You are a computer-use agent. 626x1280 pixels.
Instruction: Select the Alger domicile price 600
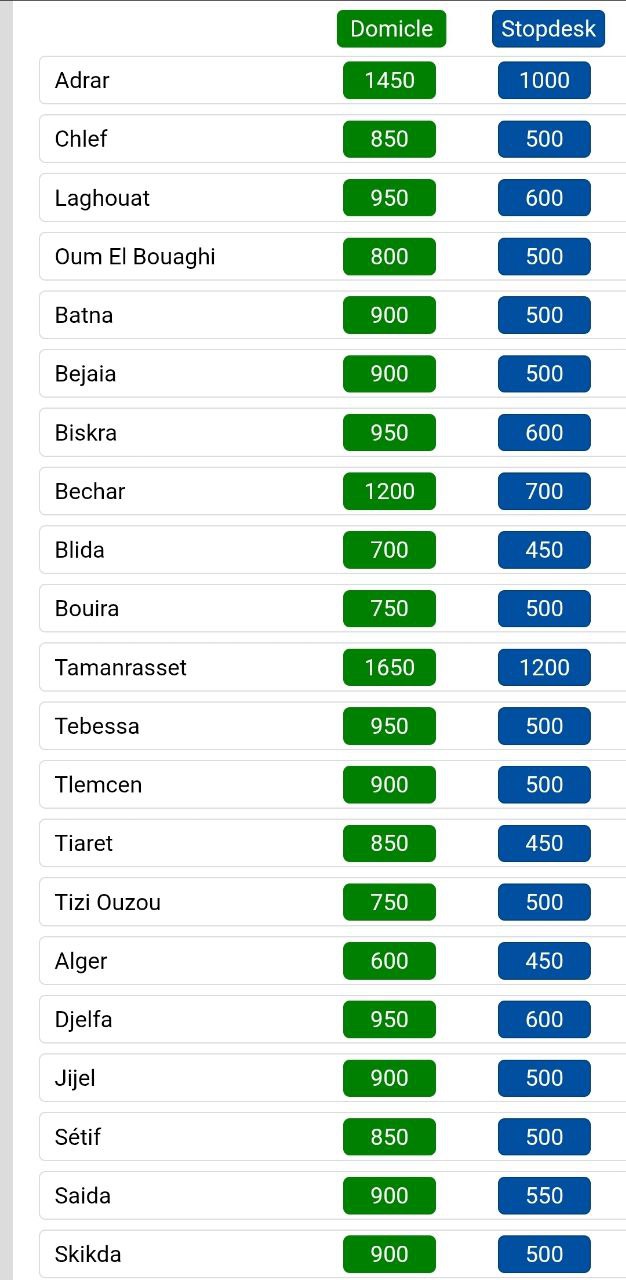[x=389, y=961]
